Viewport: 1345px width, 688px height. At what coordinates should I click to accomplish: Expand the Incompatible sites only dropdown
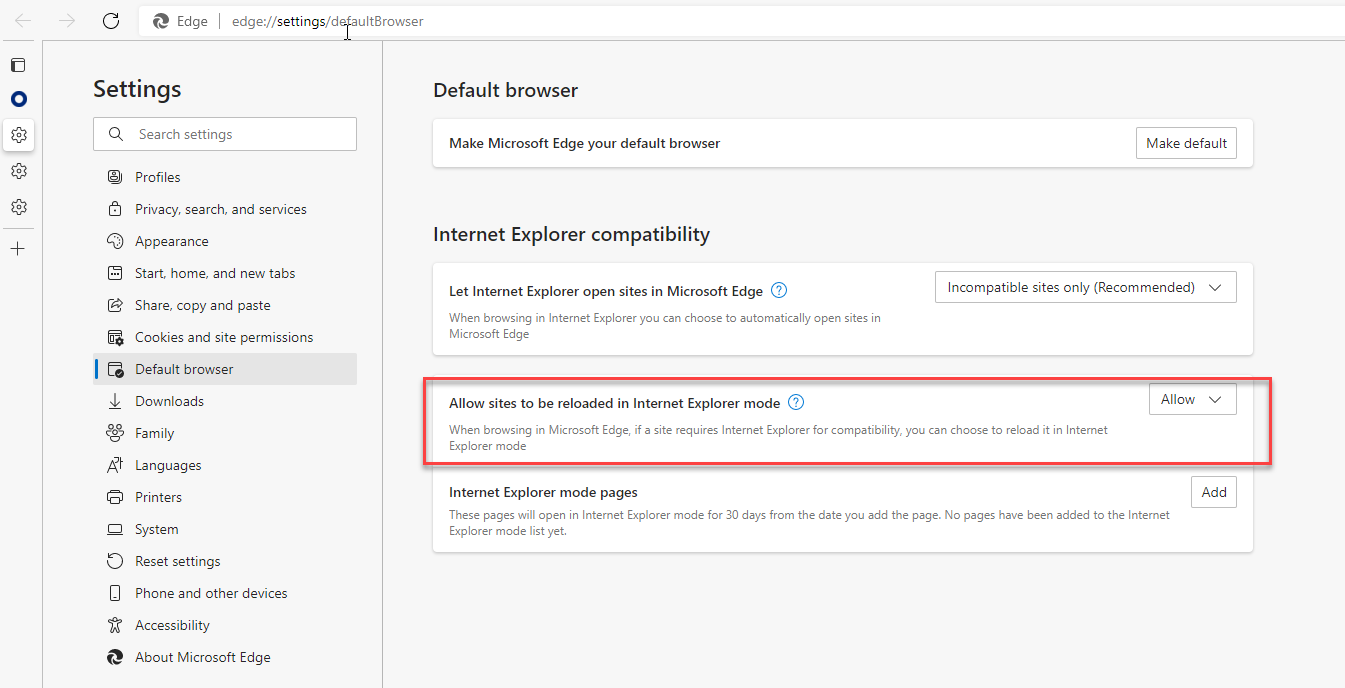(1085, 287)
